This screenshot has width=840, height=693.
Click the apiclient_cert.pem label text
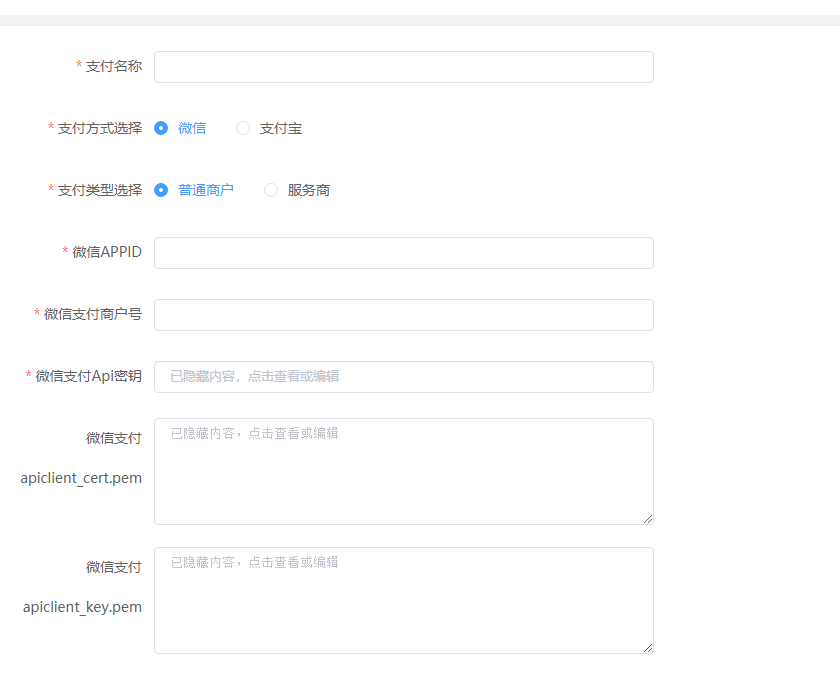click(81, 478)
